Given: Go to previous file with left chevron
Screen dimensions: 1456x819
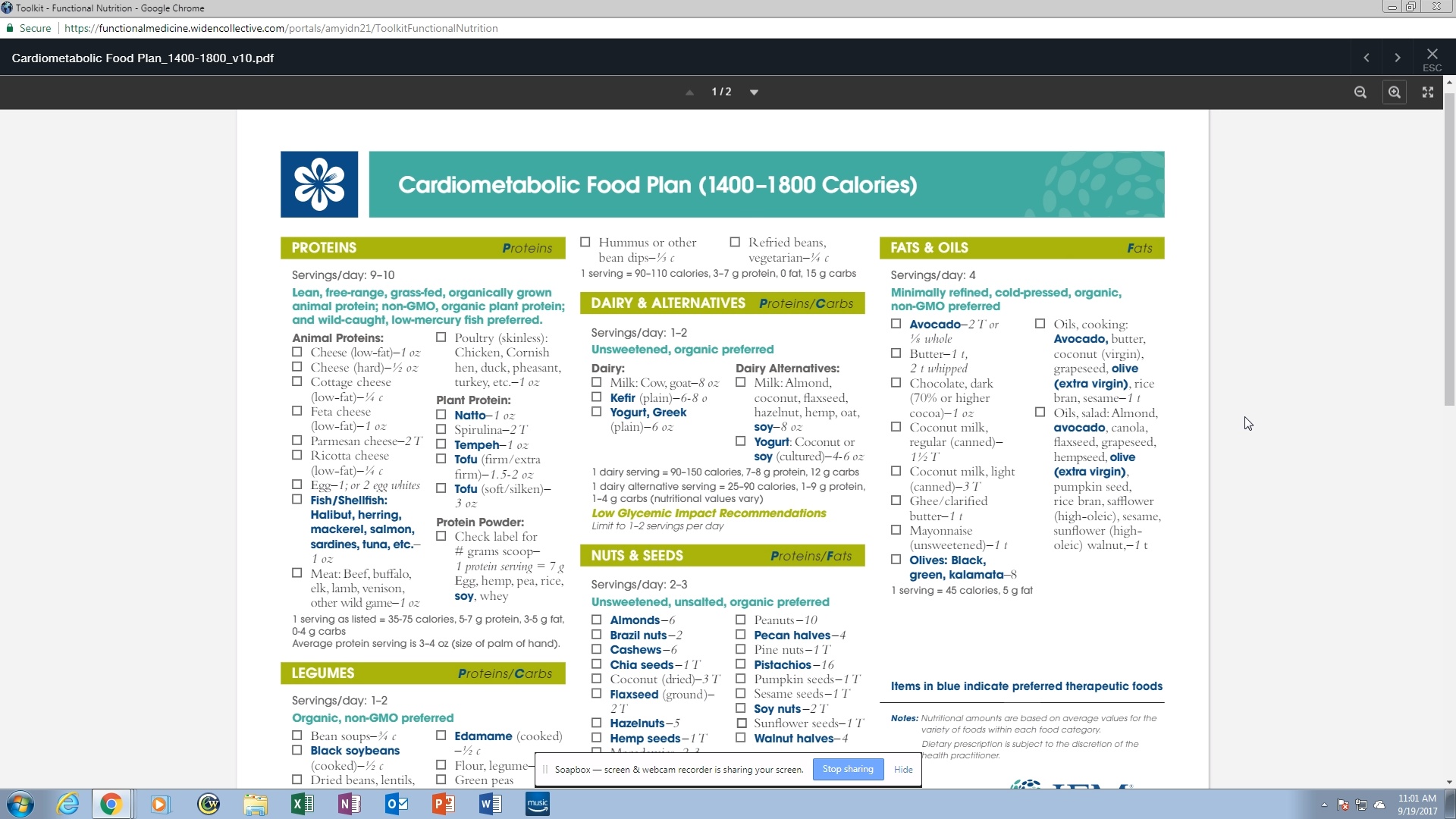Looking at the screenshot, I should click(x=1367, y=58).
